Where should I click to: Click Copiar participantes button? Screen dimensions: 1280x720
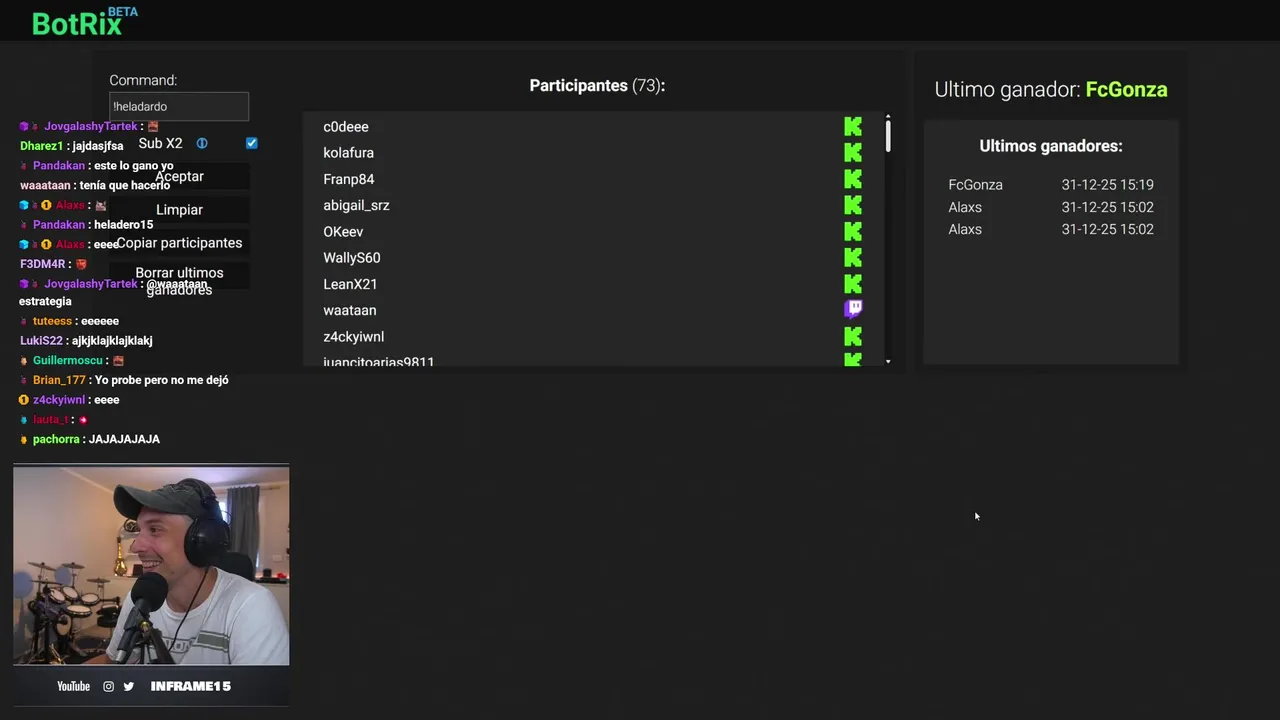pos(179,243)
